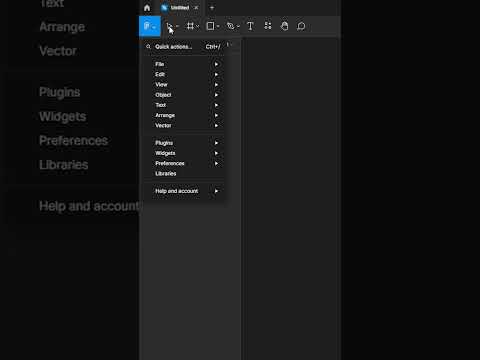
Task: Open the Preferences submenu
Action: pyautogui.click(x=184, y=163)
